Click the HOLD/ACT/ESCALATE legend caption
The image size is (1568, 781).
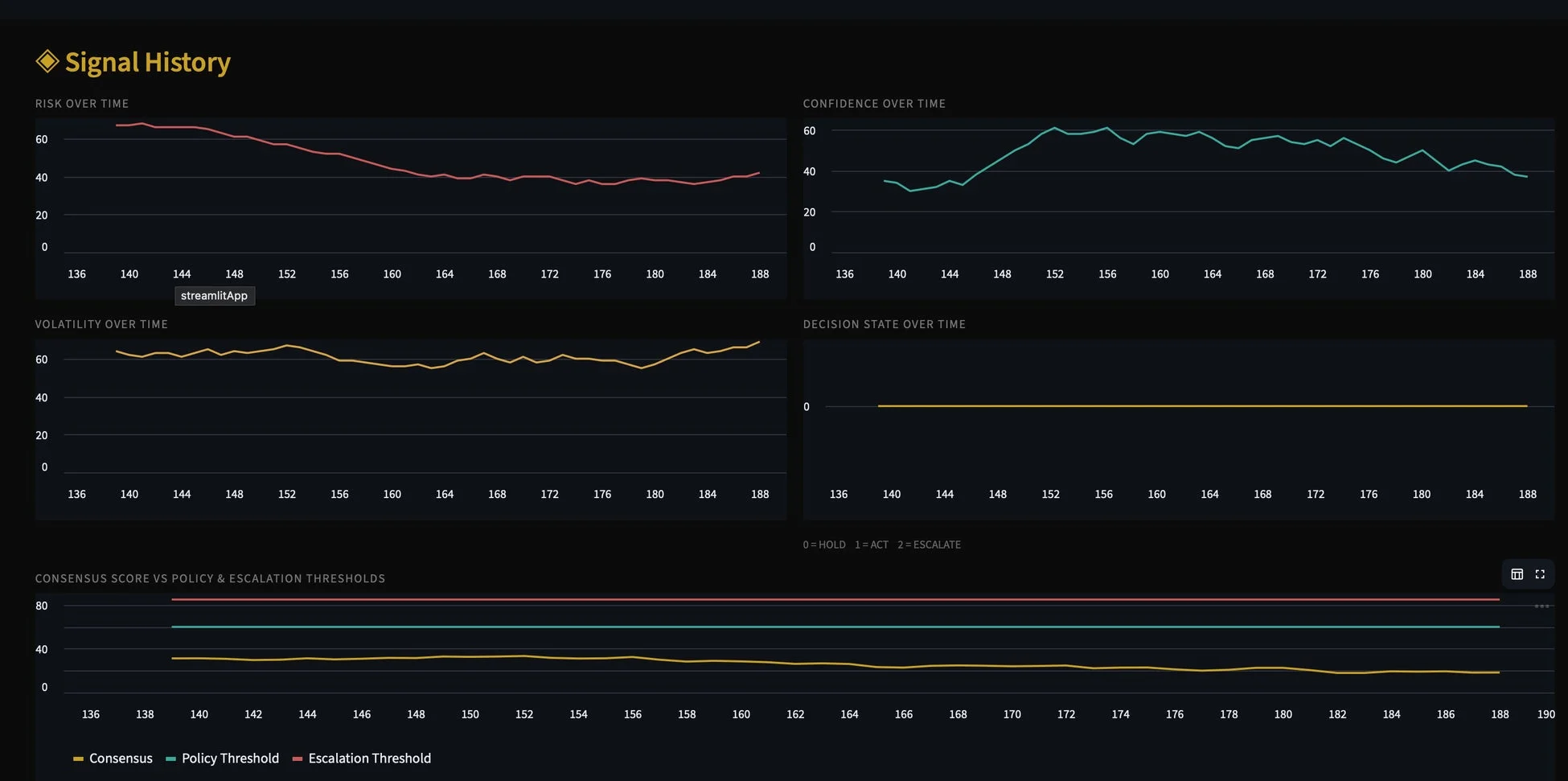click(x=881, y=545)
